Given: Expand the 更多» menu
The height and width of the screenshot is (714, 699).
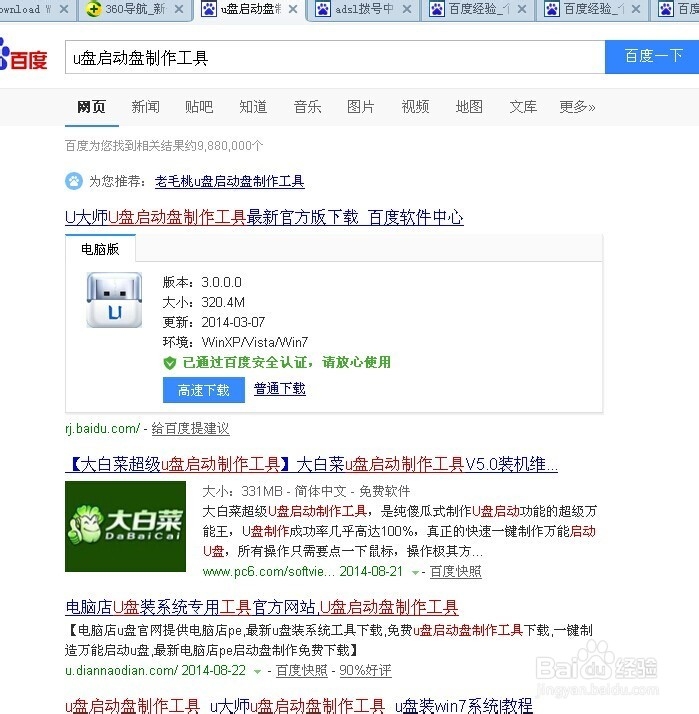Looking at the screenshot, I should pos(577,107).
